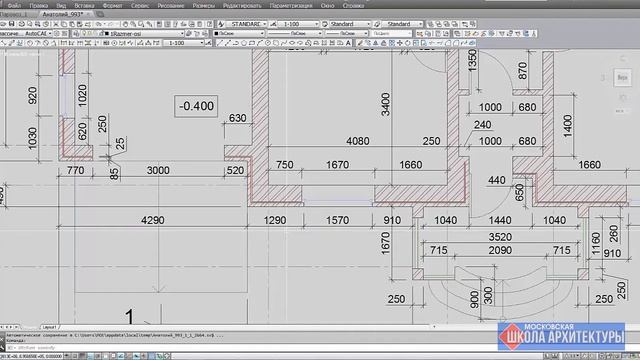The width and height of the screenshot is (640, 360).
Task: Toggle layer on/off bulb for Razmer-osi
Action: point(84,33)
